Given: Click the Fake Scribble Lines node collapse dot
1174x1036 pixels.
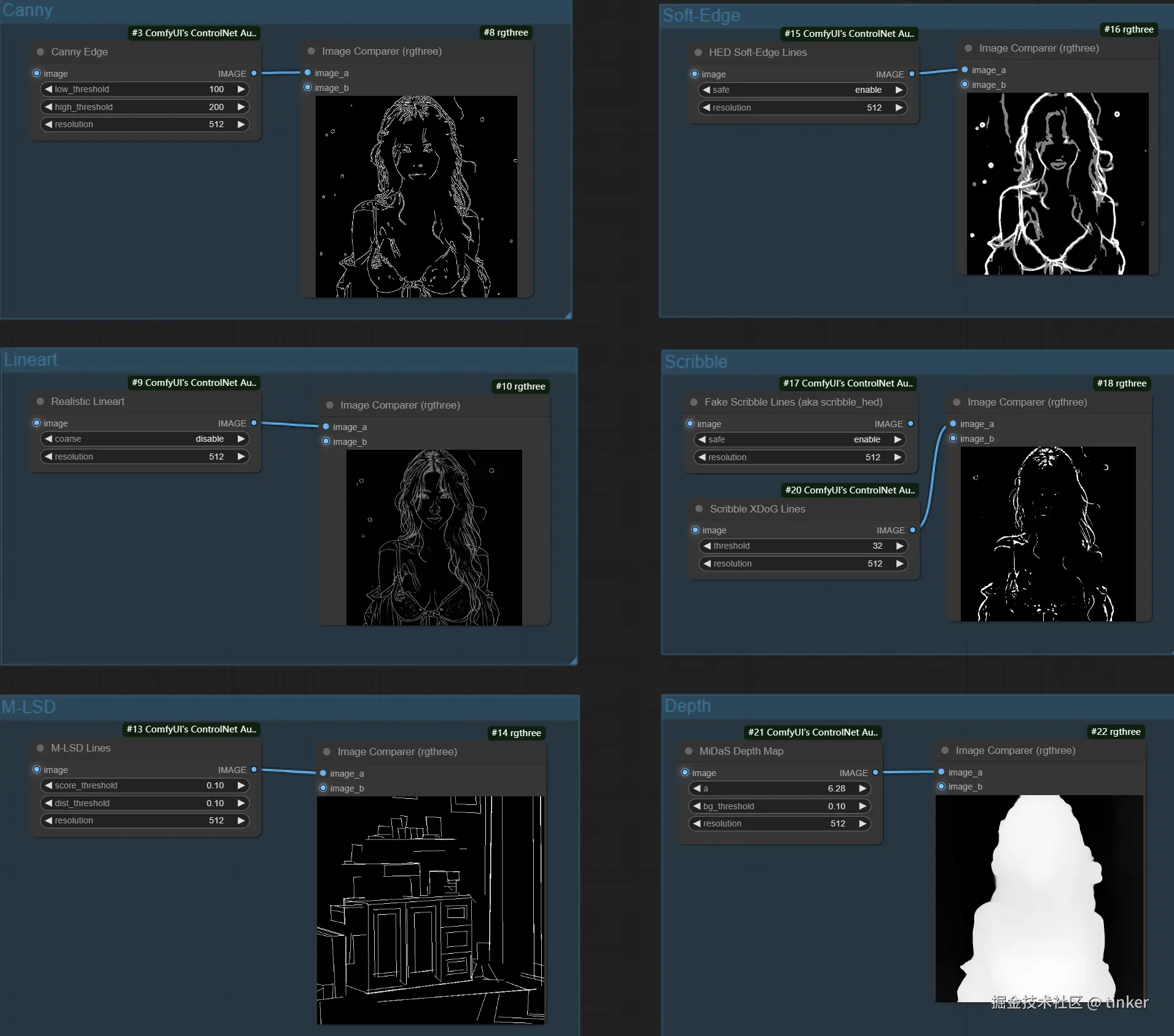Looking at the screenshot, I should point(694,402).
